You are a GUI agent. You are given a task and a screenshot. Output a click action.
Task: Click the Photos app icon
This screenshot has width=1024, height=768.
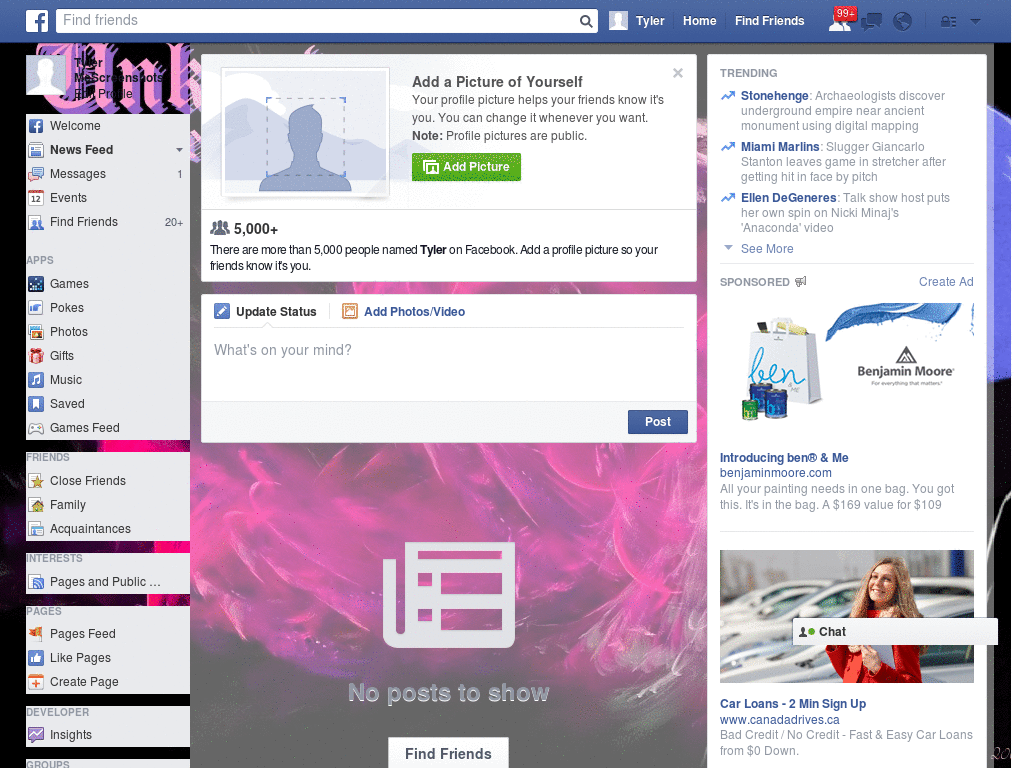(x=36, y=332)
